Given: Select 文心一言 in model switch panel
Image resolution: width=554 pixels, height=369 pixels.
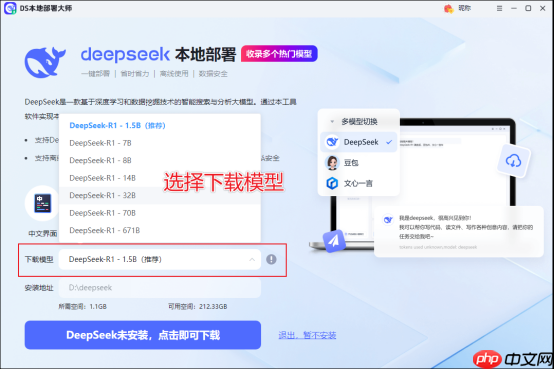Looking at the screenshot, I should 359,183.
